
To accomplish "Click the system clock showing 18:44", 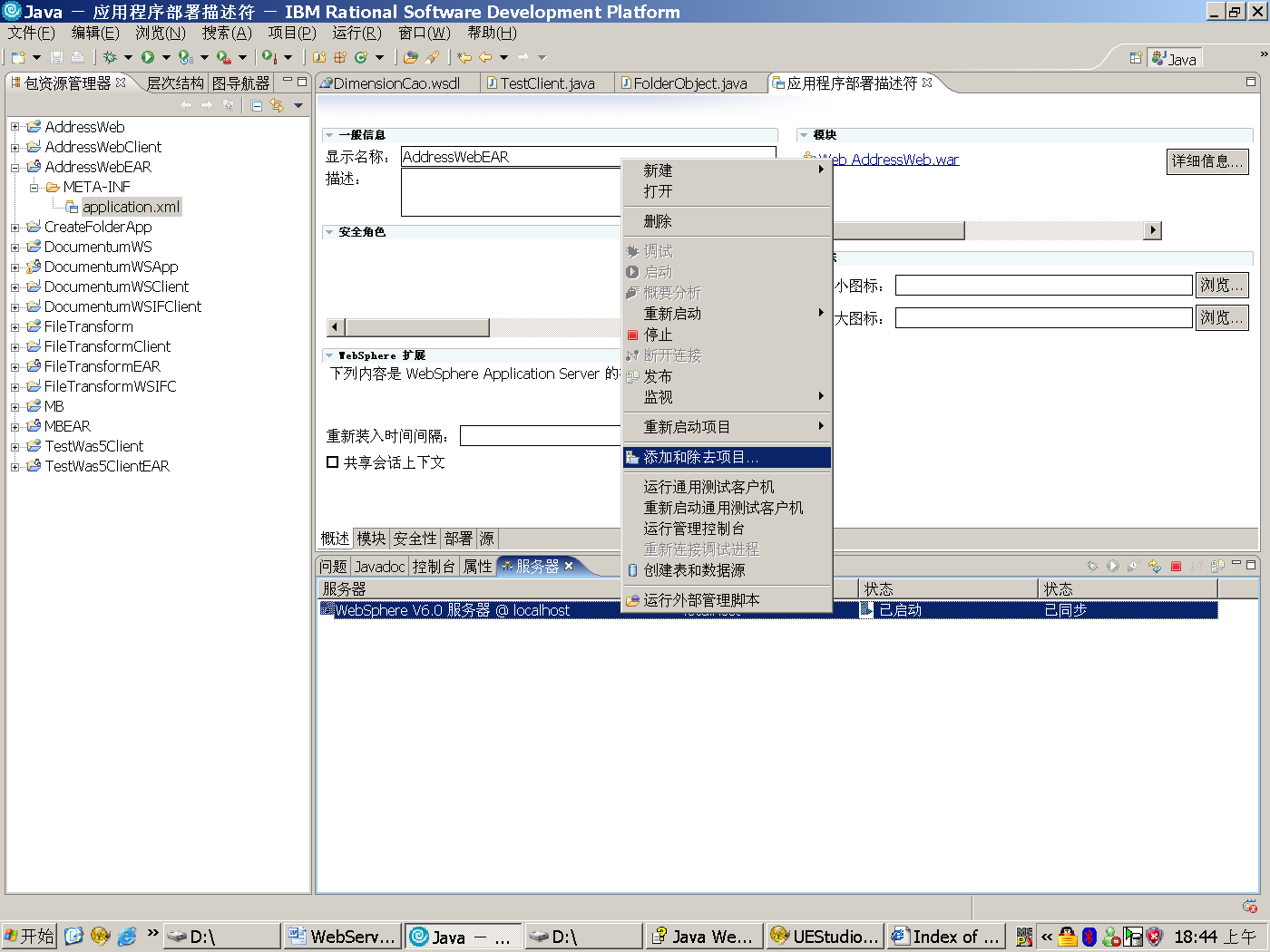I will click(1216, 937).
